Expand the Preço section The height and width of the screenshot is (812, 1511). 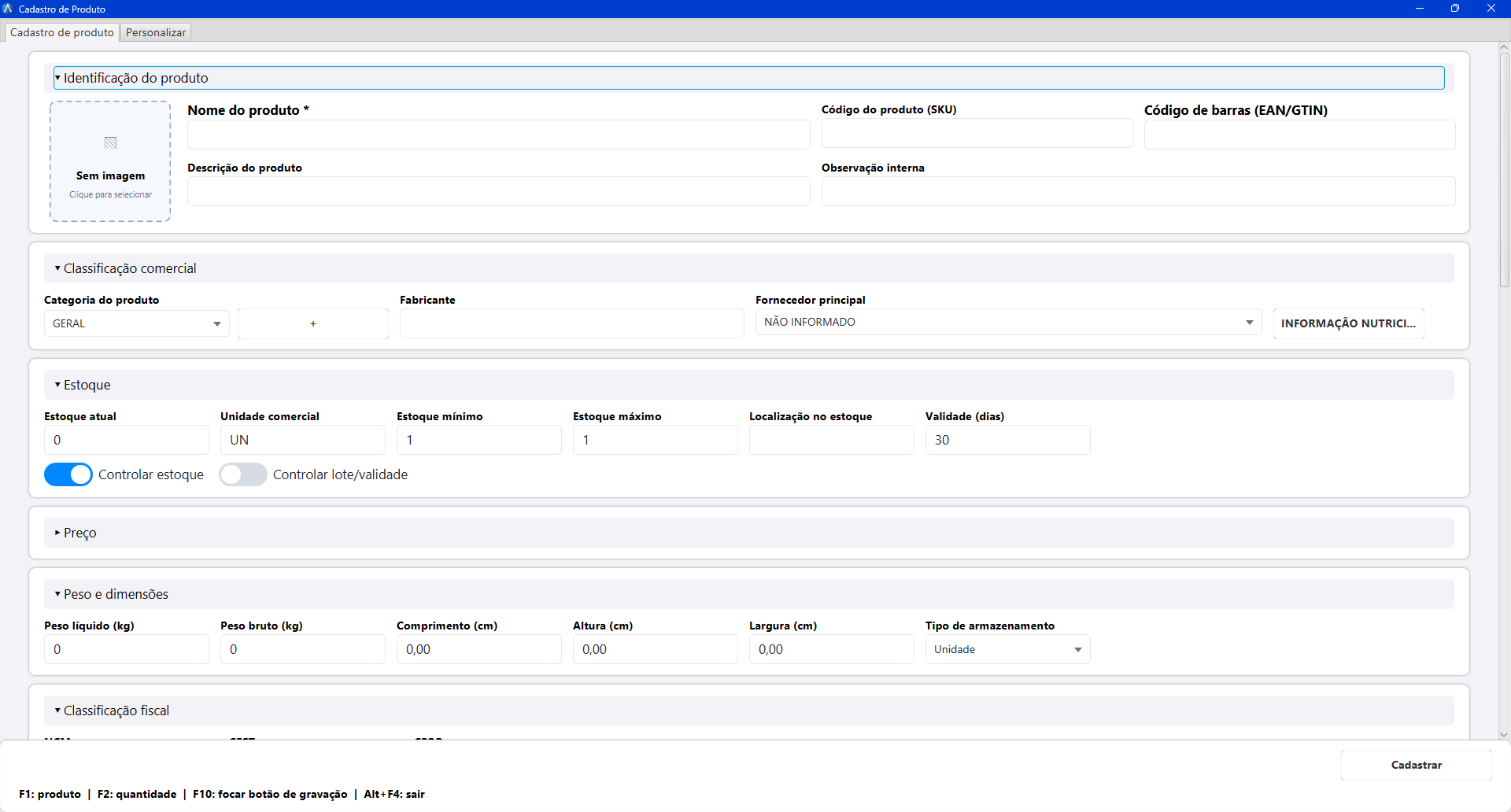pyautogui.click(x=749, y=533)
